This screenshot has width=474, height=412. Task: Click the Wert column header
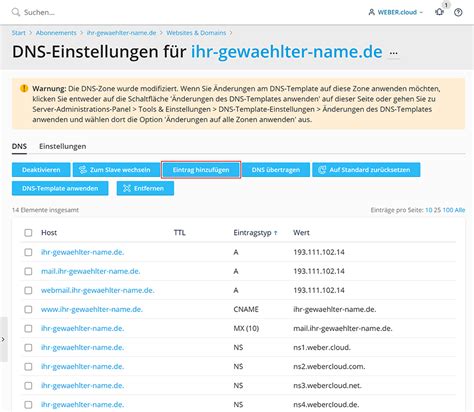click(x=301, y=233)
